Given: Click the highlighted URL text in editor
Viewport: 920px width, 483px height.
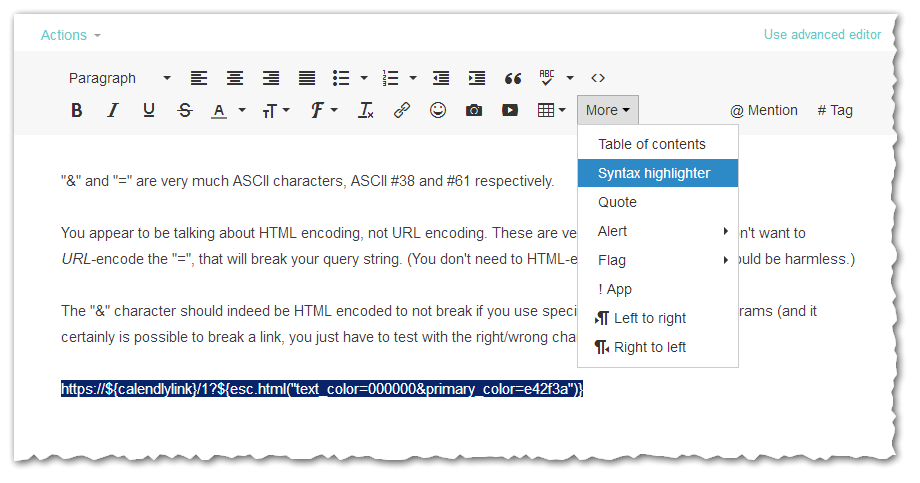Looking at the screenshot, I should [321, 389].
